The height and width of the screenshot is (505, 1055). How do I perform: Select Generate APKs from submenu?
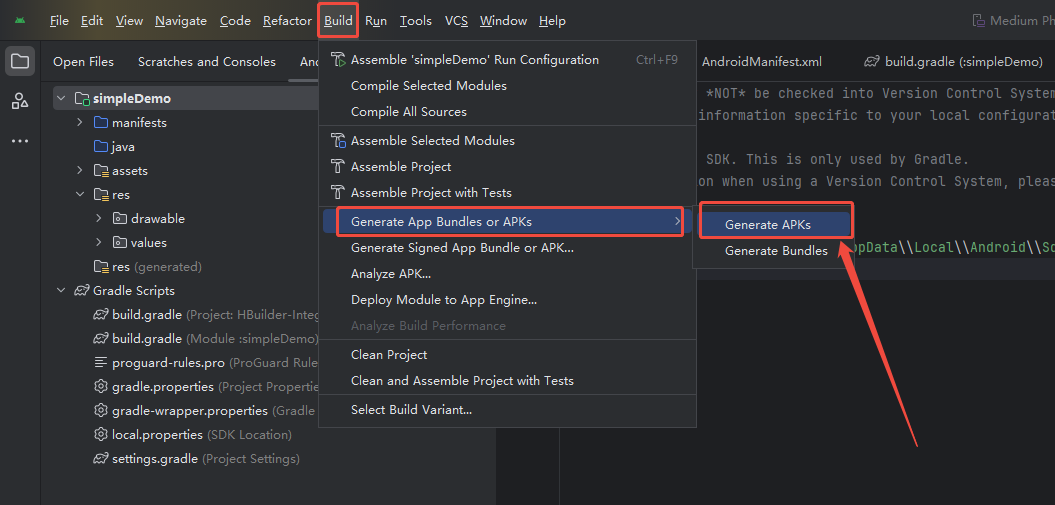[x=767, y=225]
